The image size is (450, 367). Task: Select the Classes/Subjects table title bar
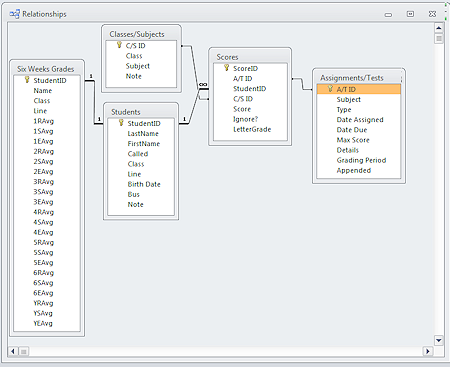point(141,34)
